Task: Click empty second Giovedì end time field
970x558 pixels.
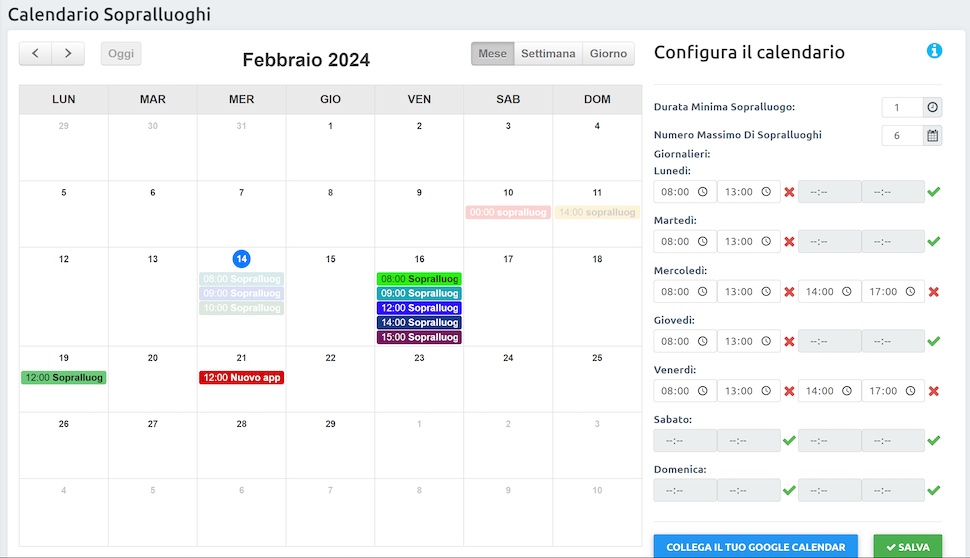Action: point(893,341)
